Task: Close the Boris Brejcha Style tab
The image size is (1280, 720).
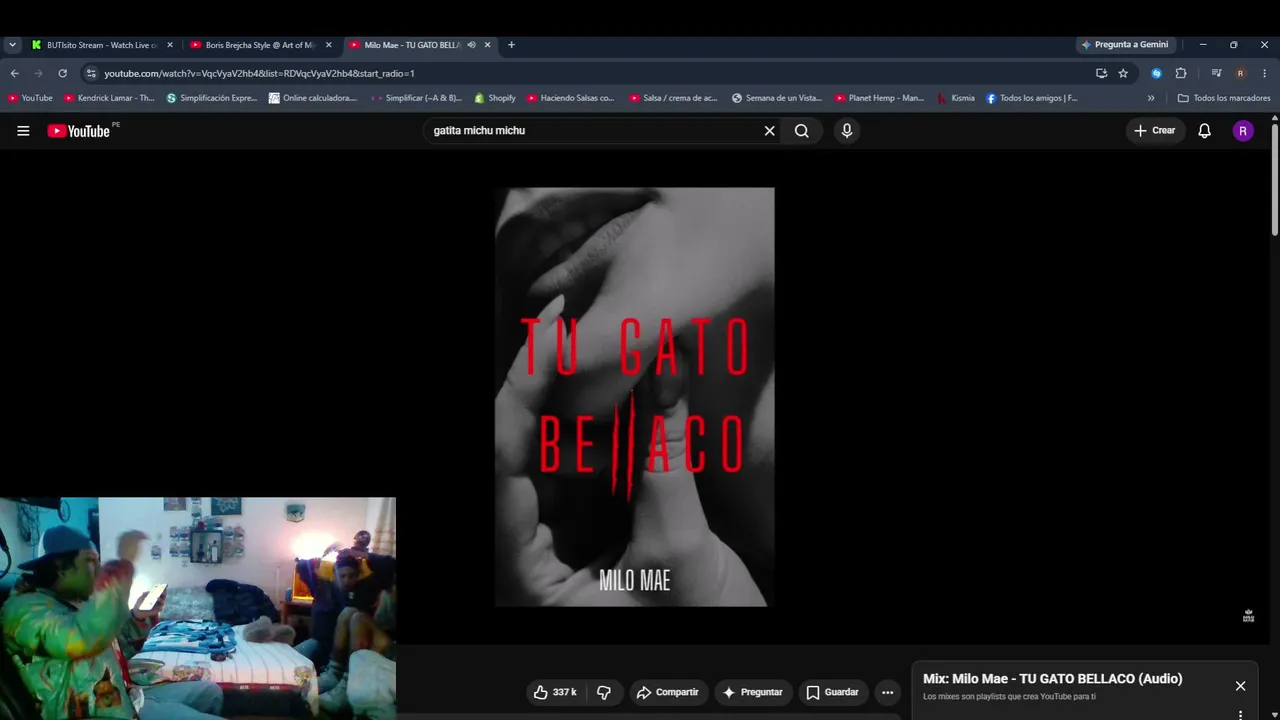Action: (x=328, y=45)
